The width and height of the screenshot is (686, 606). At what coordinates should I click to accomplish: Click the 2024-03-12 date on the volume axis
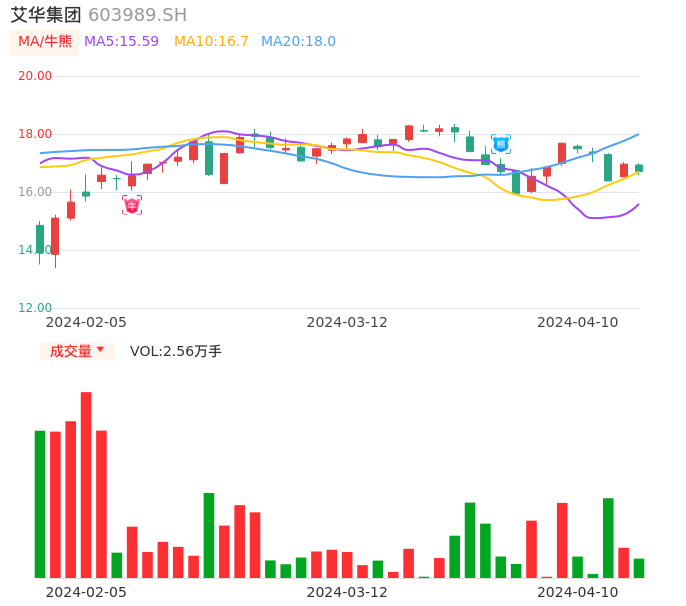347,592
